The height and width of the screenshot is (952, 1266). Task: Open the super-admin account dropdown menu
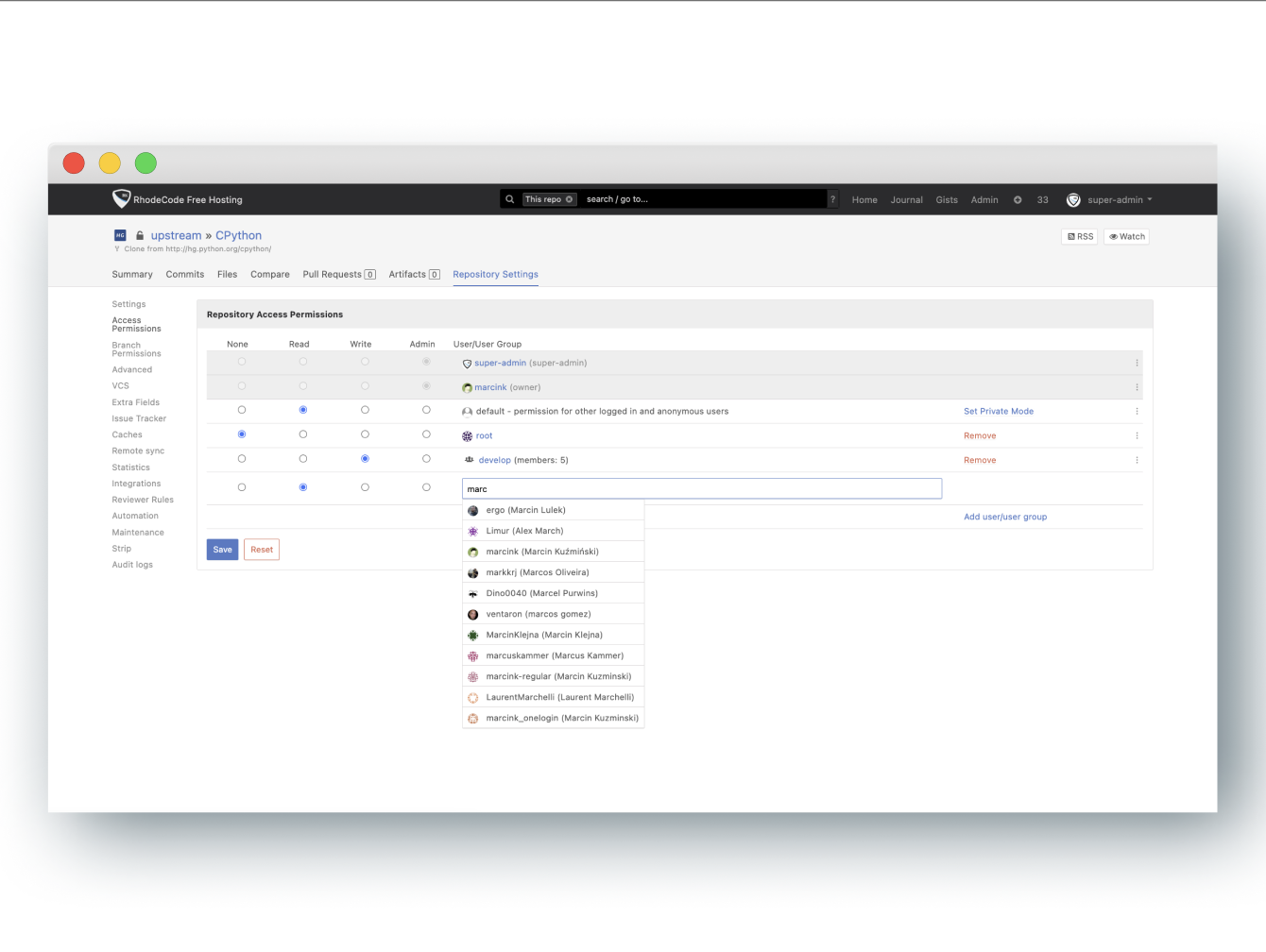point(1115,199)
